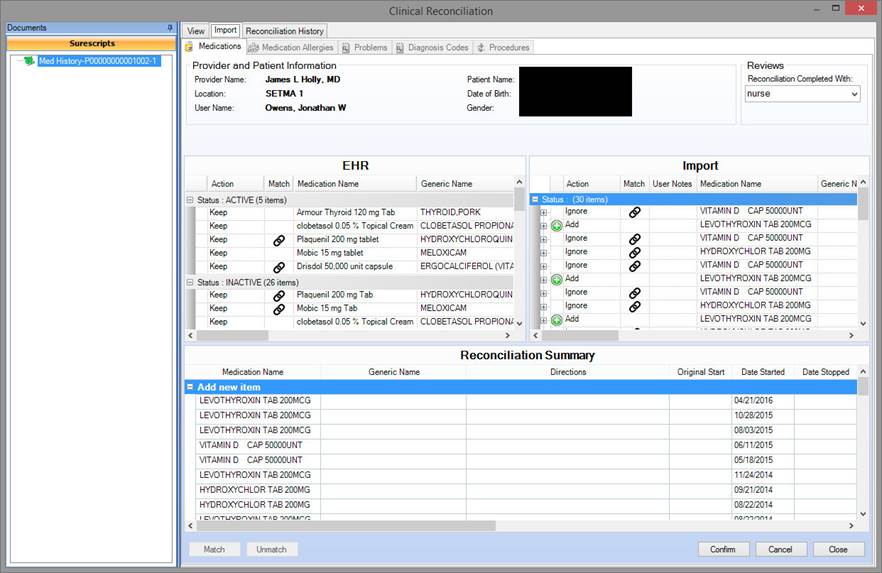Click the green Add icon on first Import LEVOTHYROXIN row

click(556, 225)
